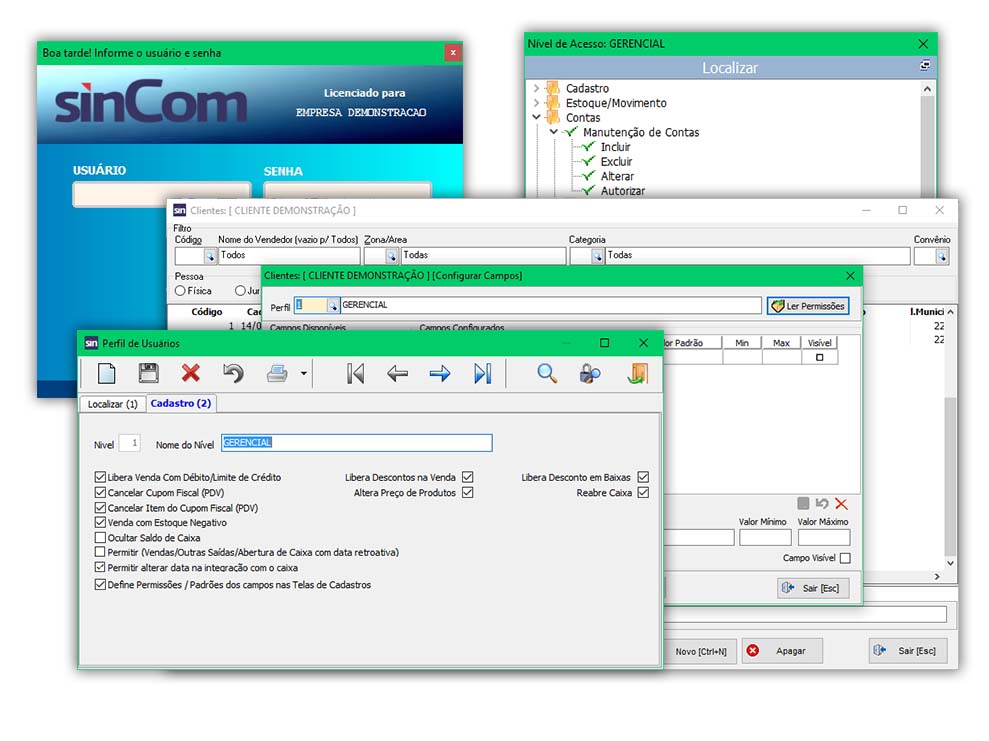Toggle Cancelar Cupom Fiscal (PDV) checkbox
Viewport: 989px width, 741px height.
(100, 493)
